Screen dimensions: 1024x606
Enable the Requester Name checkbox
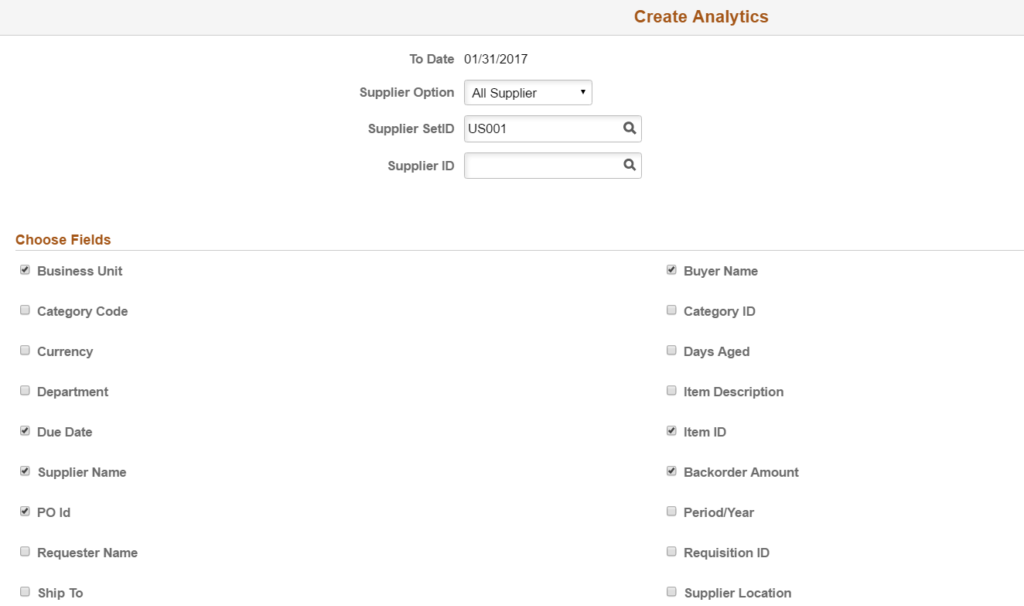click(x=24, y=550)
